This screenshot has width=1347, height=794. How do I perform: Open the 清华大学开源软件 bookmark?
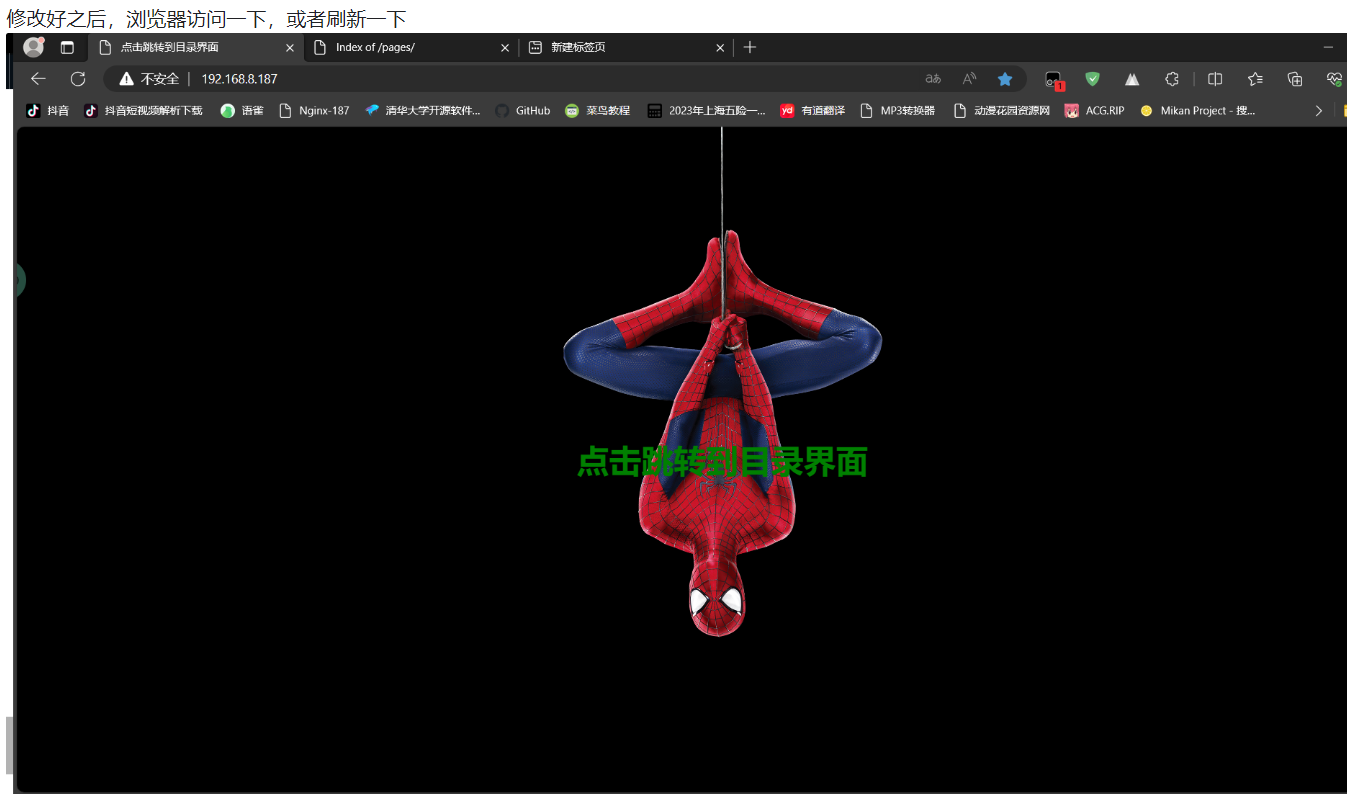tap(423, 111)
